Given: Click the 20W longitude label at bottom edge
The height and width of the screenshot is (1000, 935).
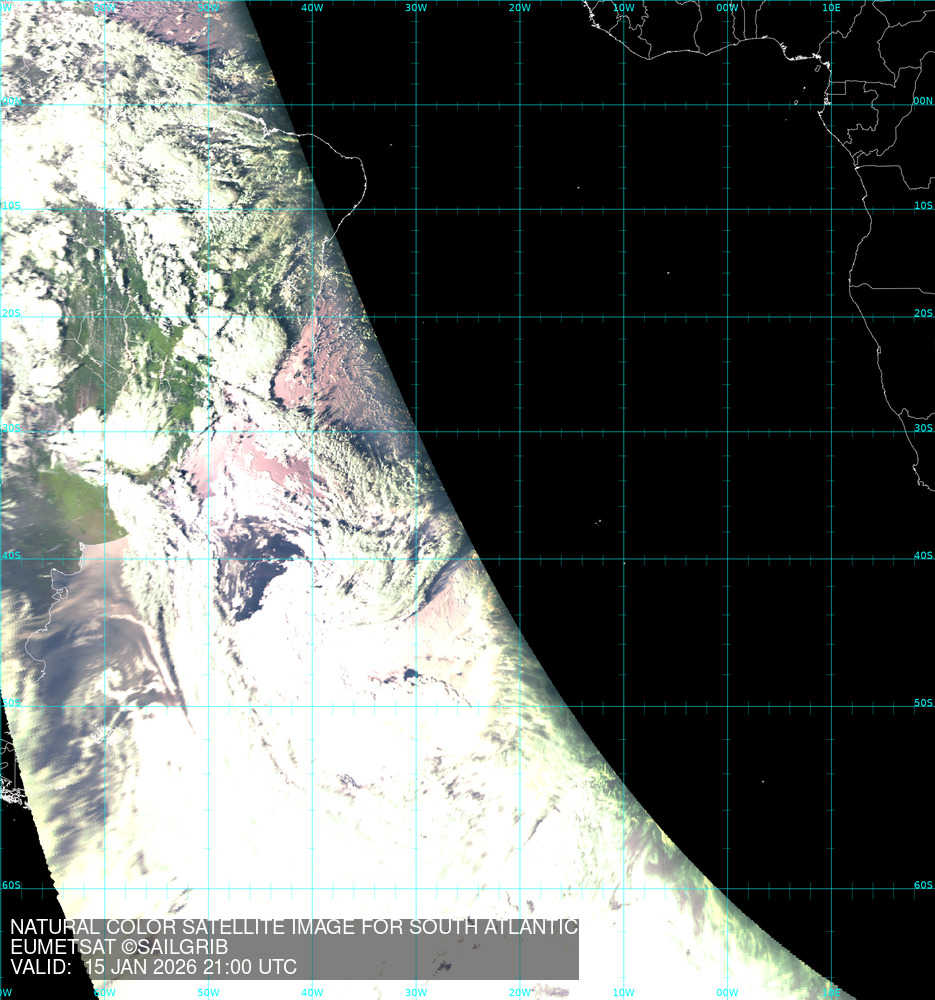Looking at the screenshot, I should [519, 992].
